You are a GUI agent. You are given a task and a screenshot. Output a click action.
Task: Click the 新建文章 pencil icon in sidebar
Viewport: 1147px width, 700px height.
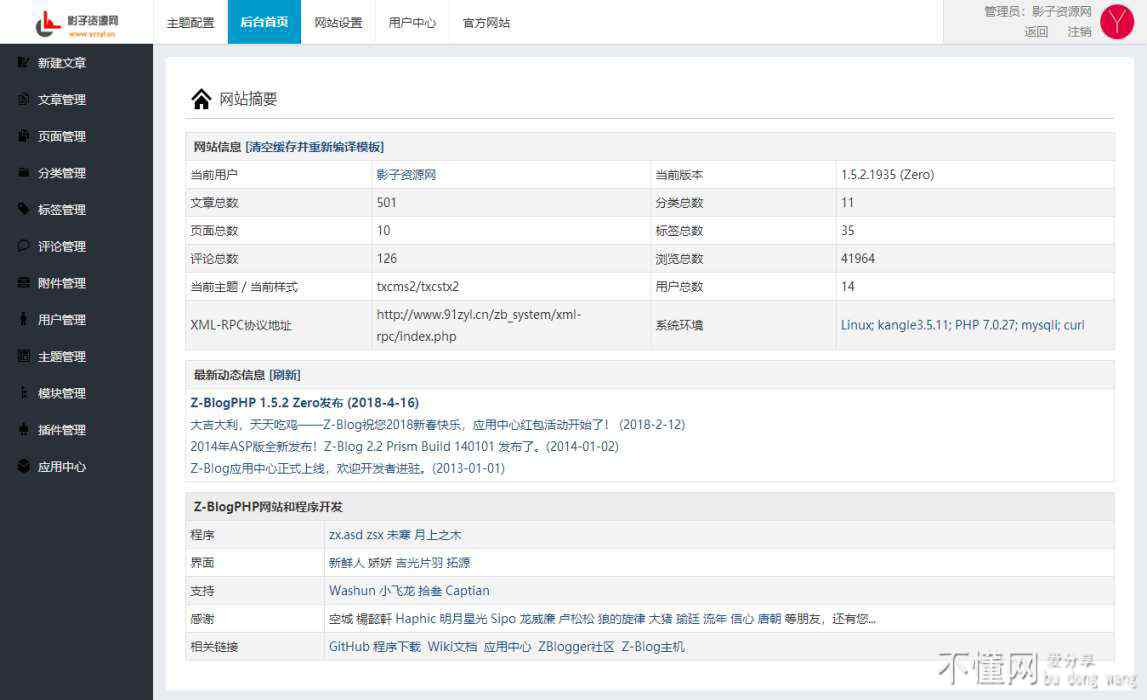(23, 63)
